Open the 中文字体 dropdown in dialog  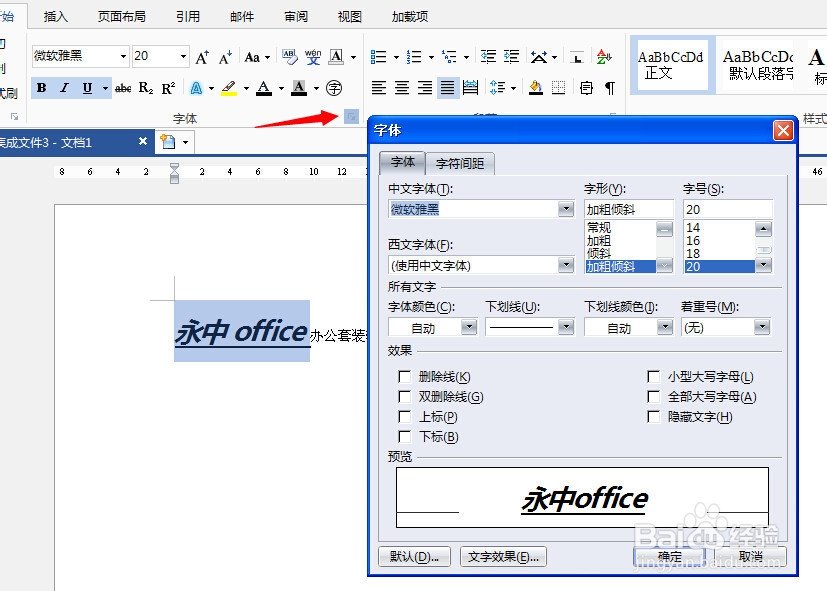(566, 209)
